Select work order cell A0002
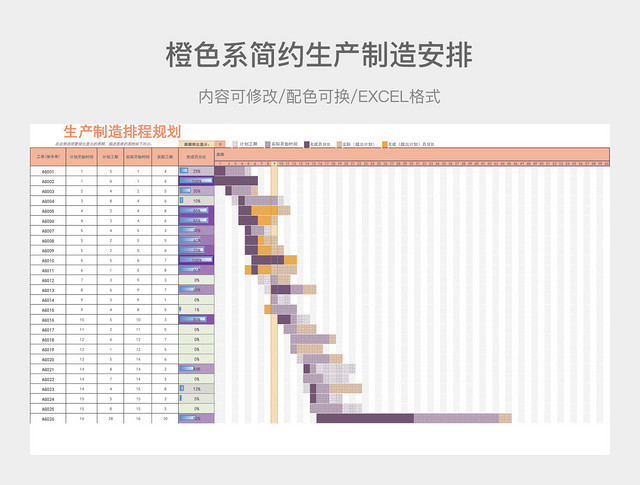640x485 pixels. pyautogui.click(x=48, y=181)
